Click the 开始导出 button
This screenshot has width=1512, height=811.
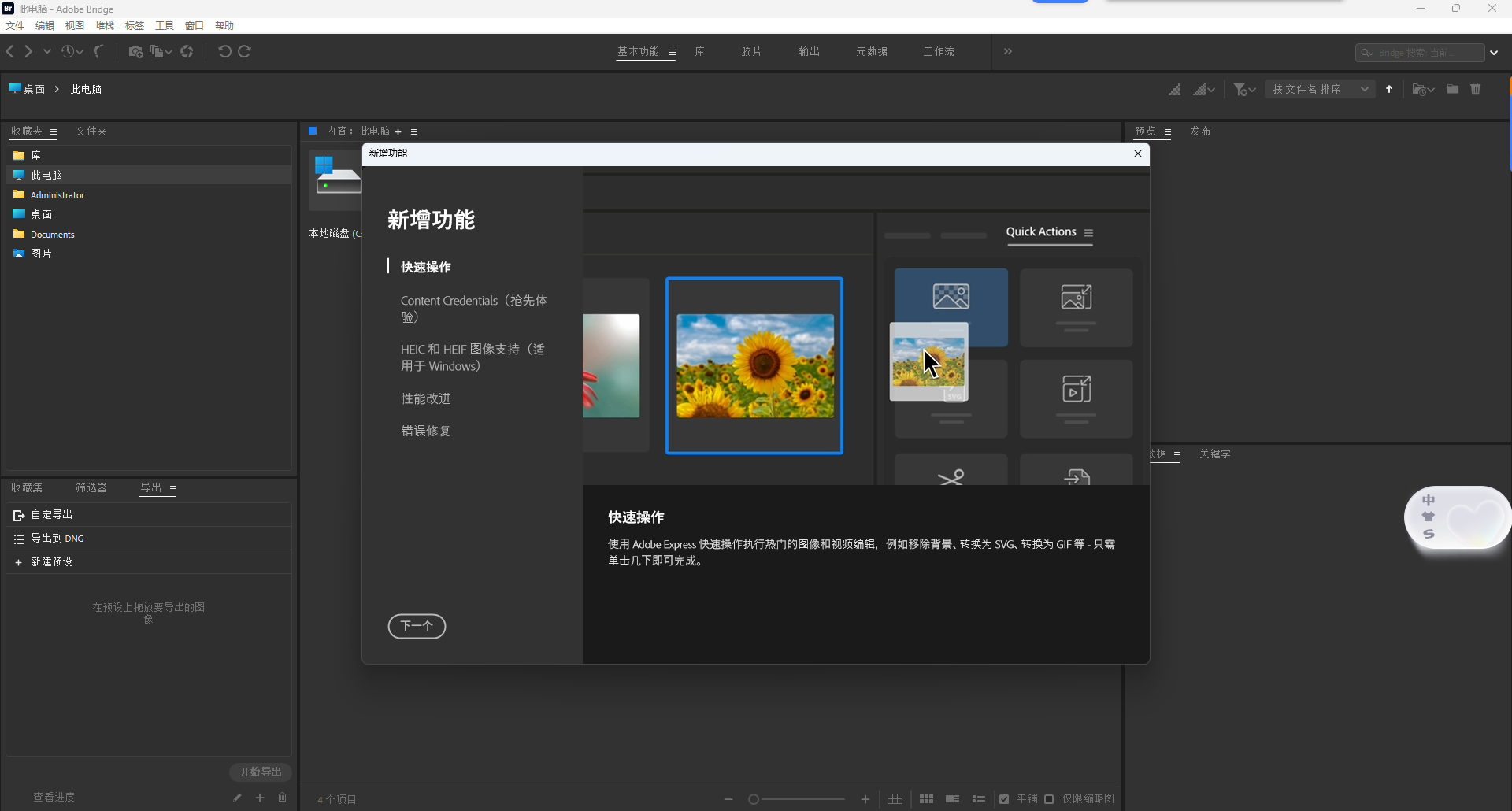click(x=261, y=772)
